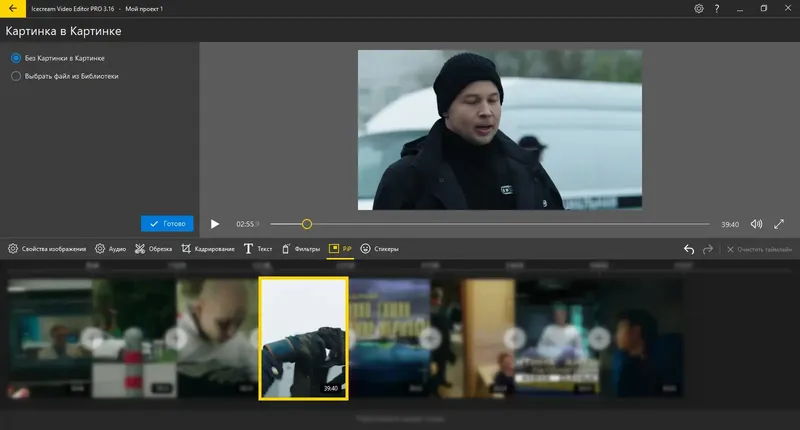Undo the last action
Image resolution: width=800 pixels, height=430 pixels.
point(688,249)
